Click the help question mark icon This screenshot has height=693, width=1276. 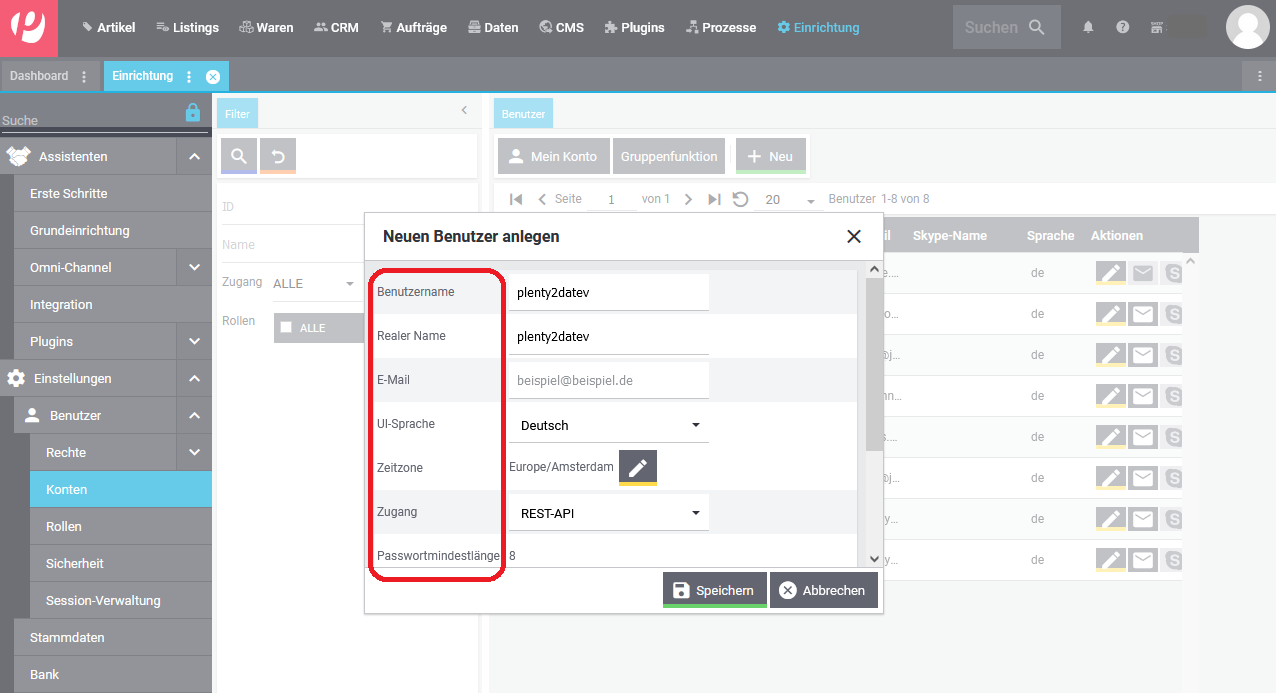[1122, 28]
